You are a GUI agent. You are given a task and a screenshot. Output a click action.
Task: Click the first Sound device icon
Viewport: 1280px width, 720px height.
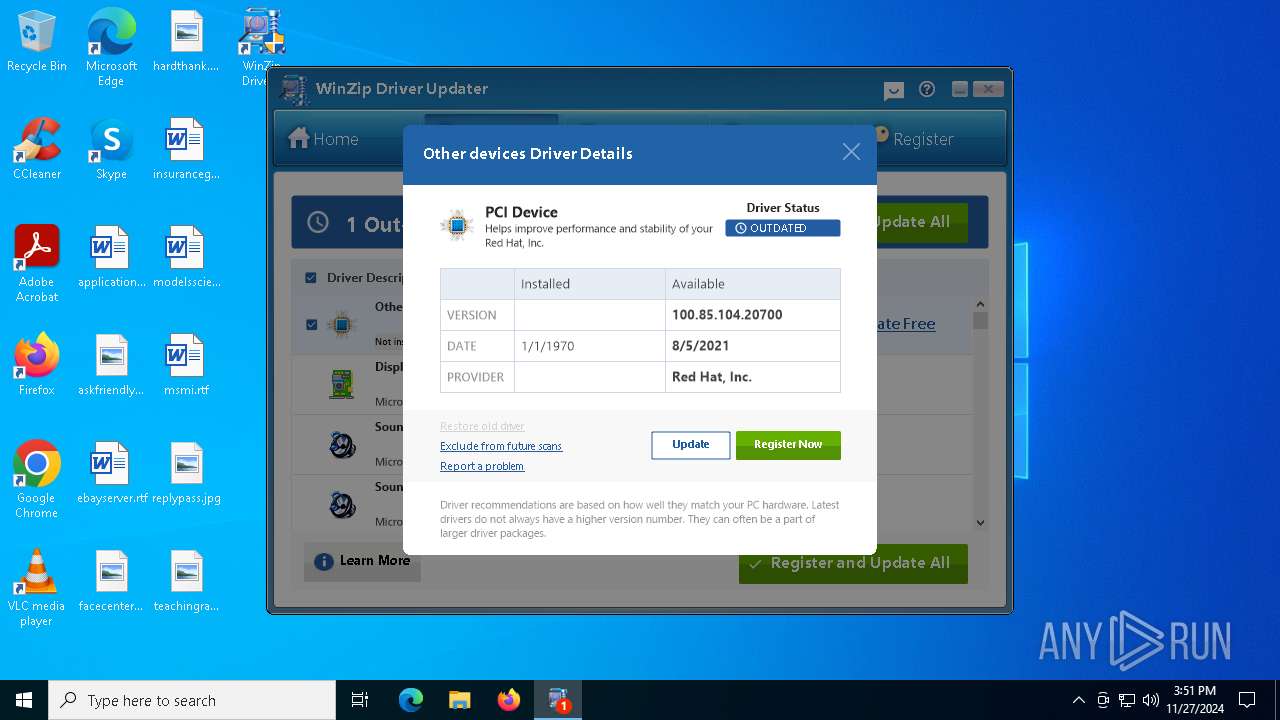[x=342, y=444]
